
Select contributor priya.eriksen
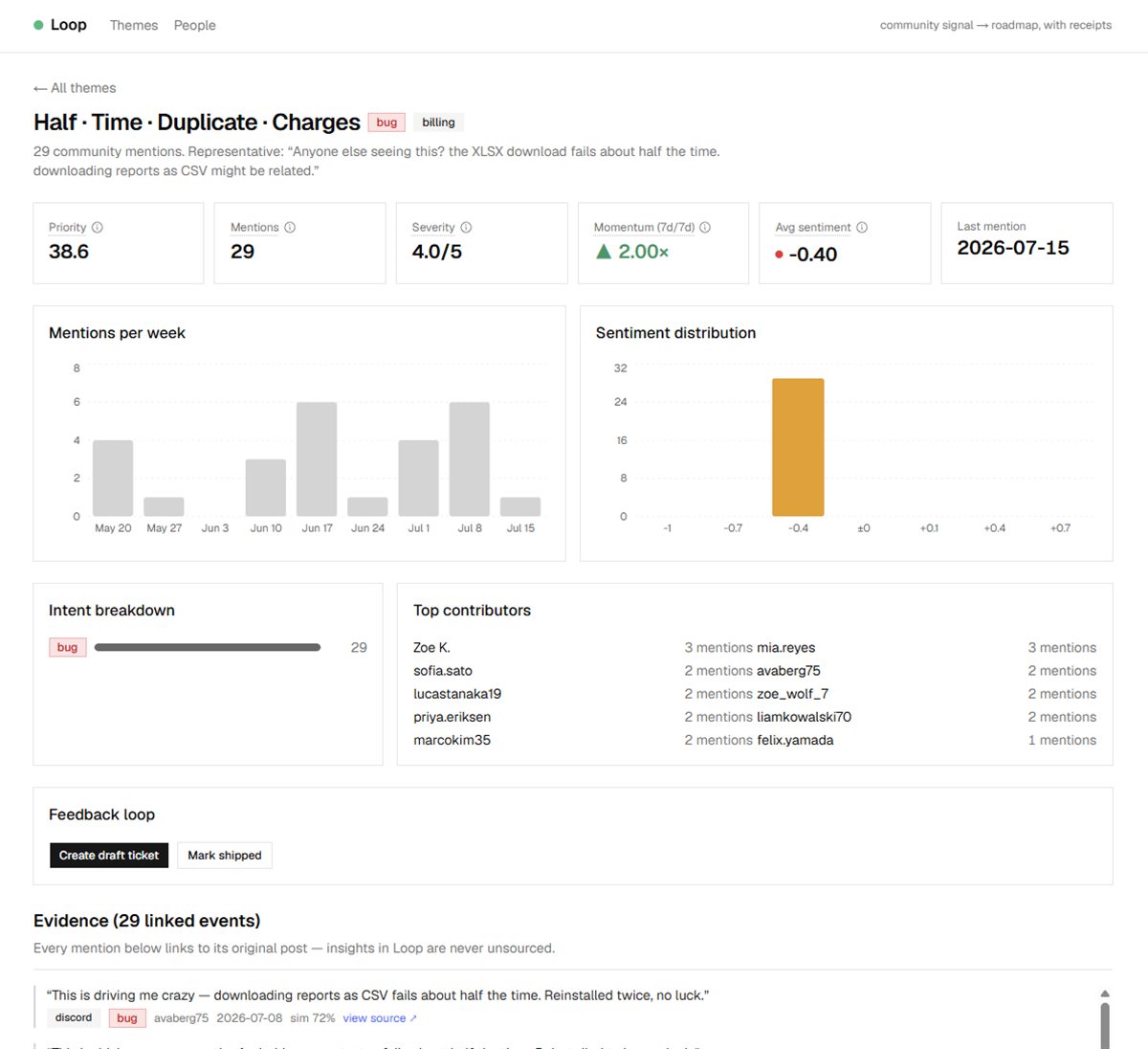pos(452,717)
